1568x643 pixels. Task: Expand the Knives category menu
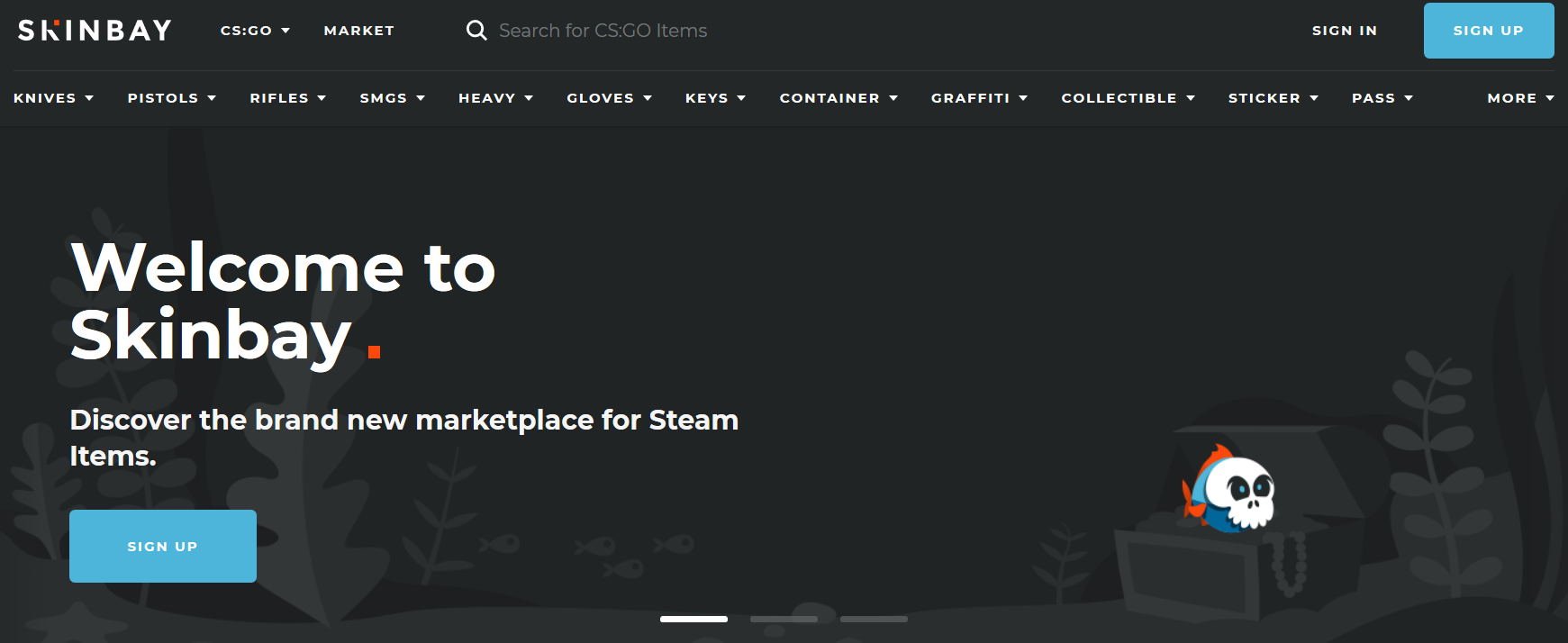point(53,98)
